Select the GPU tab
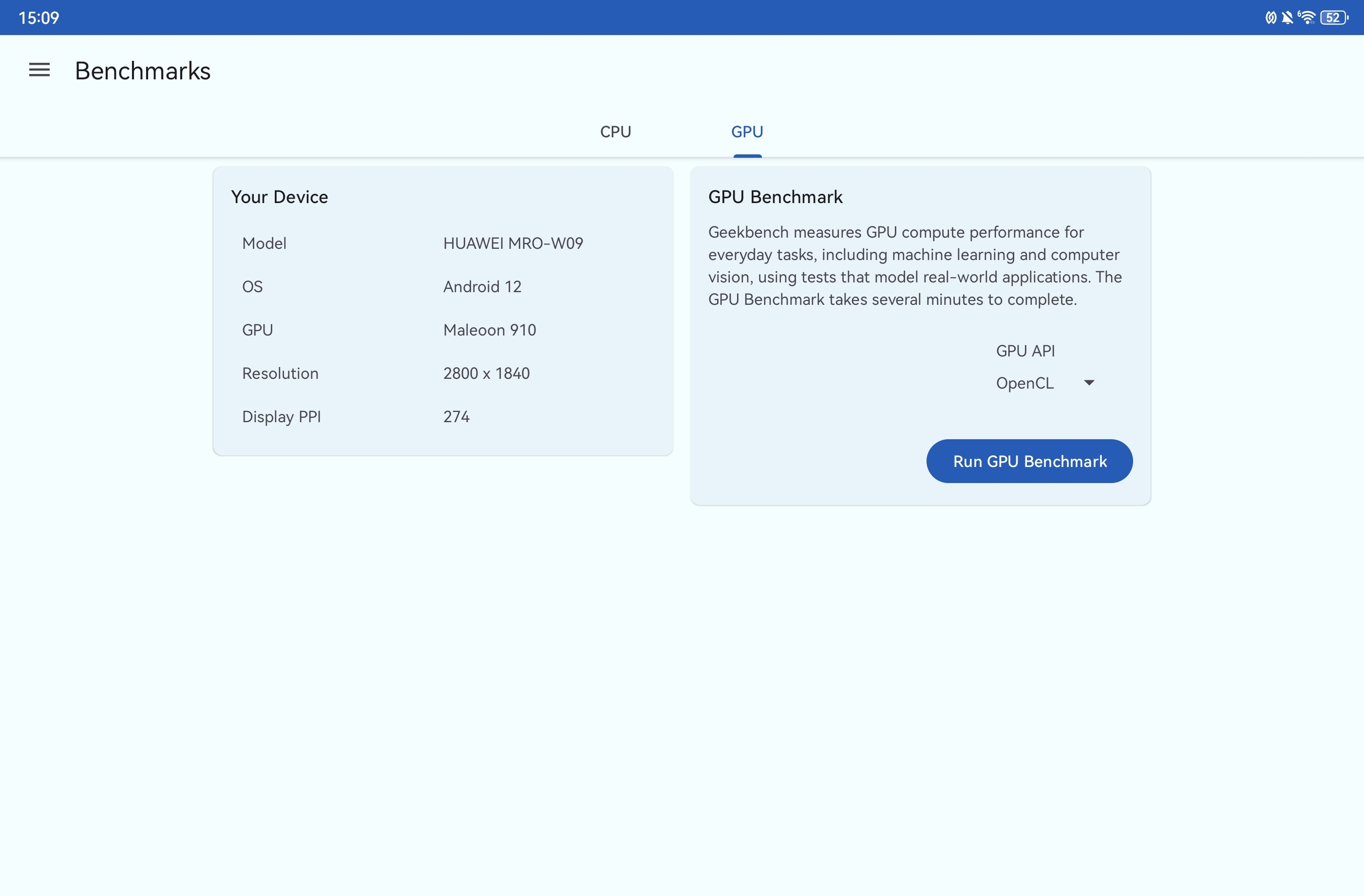 pyautogui.click(x=747, y=132)
